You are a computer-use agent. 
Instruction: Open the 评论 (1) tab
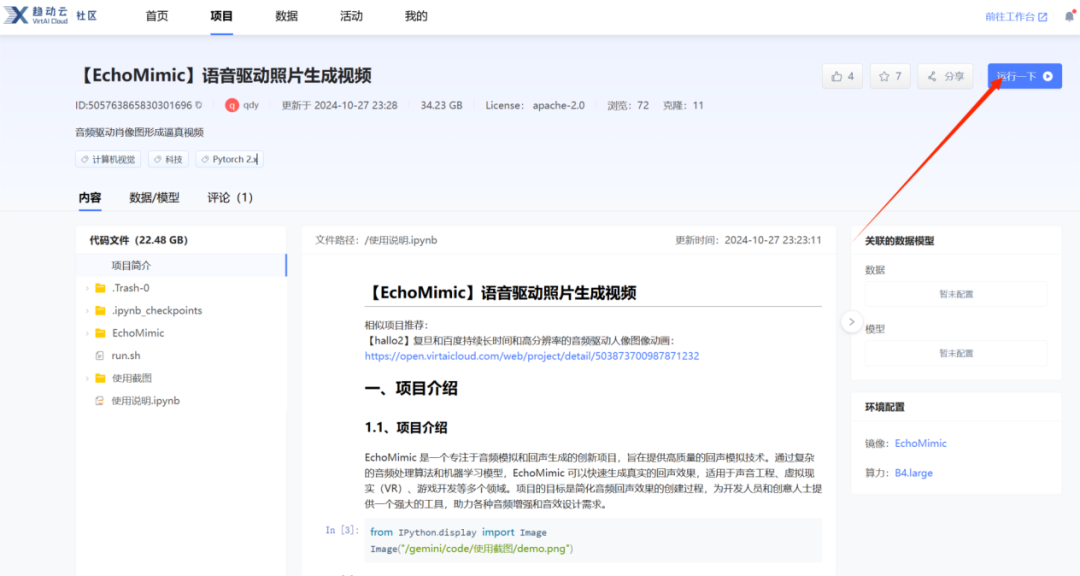(x=230, y=198)
